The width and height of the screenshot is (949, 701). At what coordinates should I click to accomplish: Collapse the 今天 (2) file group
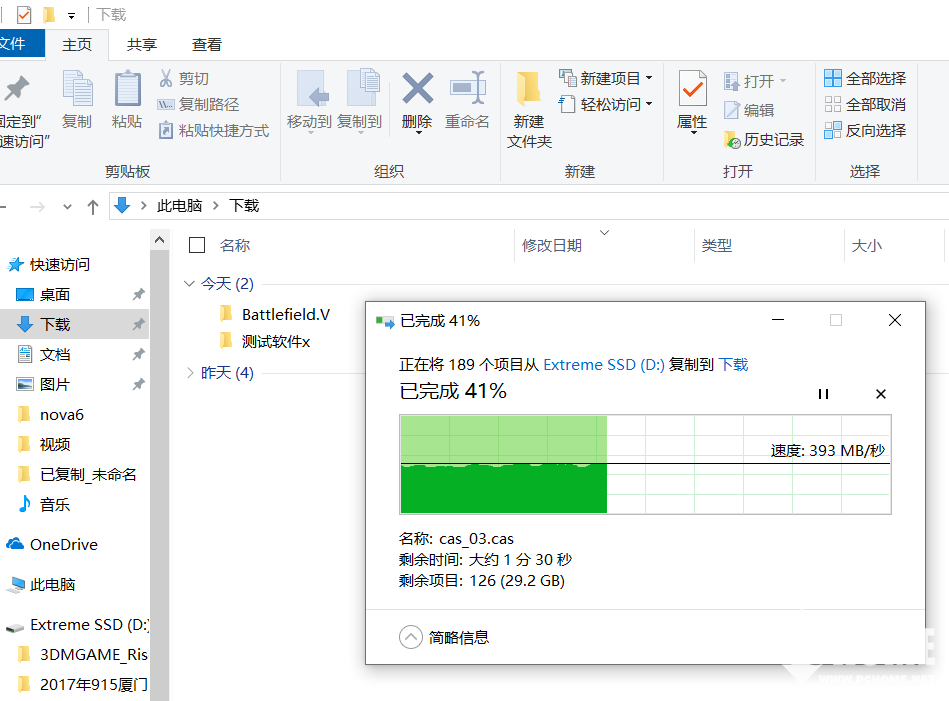click(x=190, y=284)
